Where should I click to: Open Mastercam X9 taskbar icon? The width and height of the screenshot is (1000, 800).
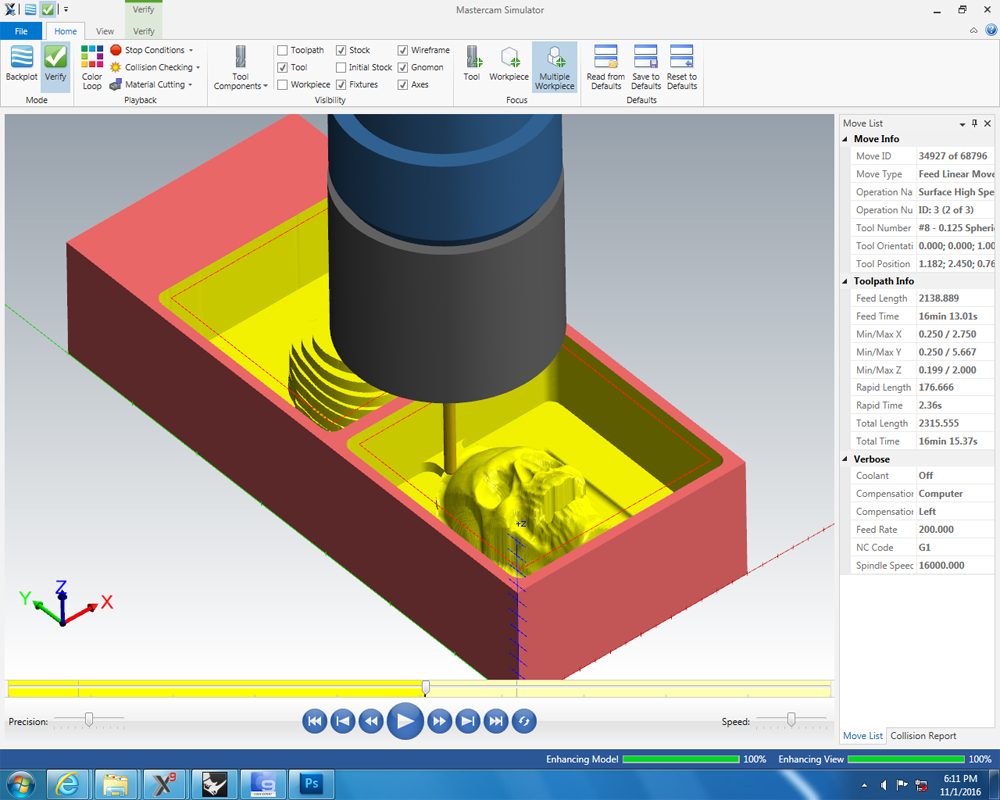click(164, 785)
